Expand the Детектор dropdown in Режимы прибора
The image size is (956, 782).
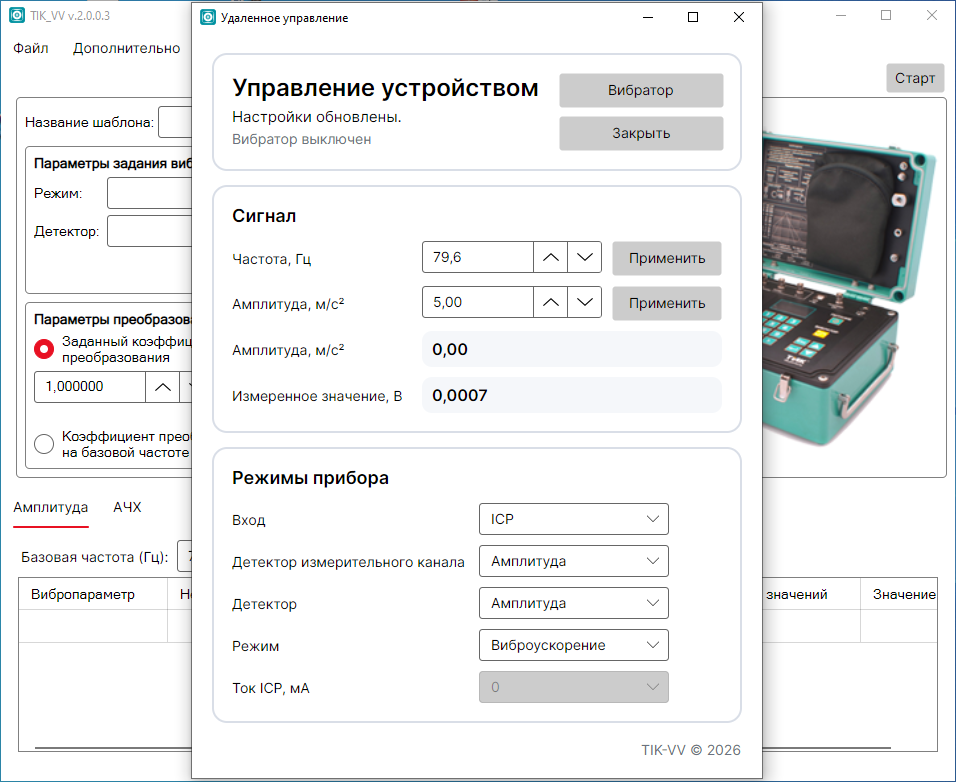[x=574, y=603]
